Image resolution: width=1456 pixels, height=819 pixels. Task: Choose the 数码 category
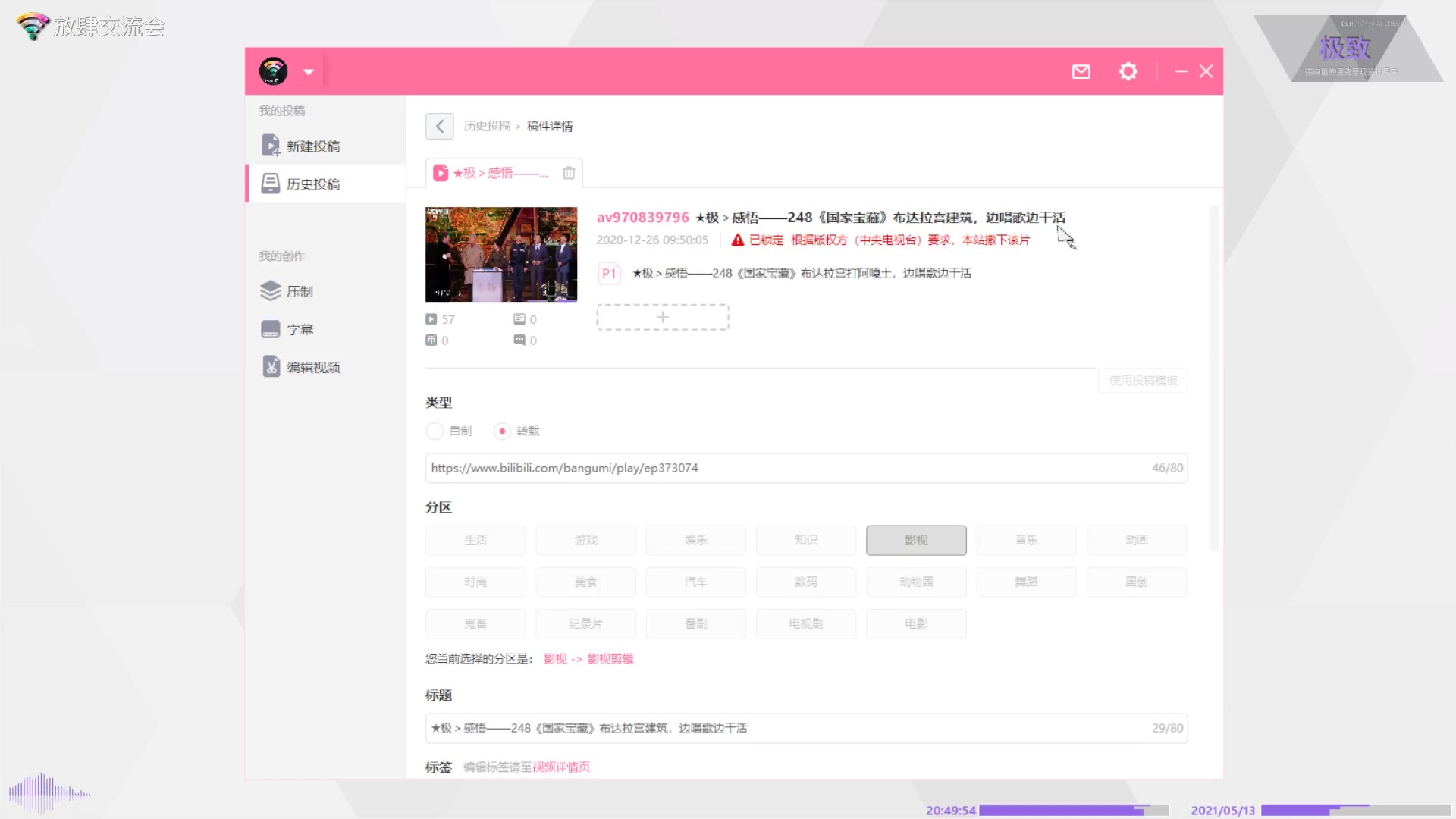pyautogui.click(x=806, y=582)
